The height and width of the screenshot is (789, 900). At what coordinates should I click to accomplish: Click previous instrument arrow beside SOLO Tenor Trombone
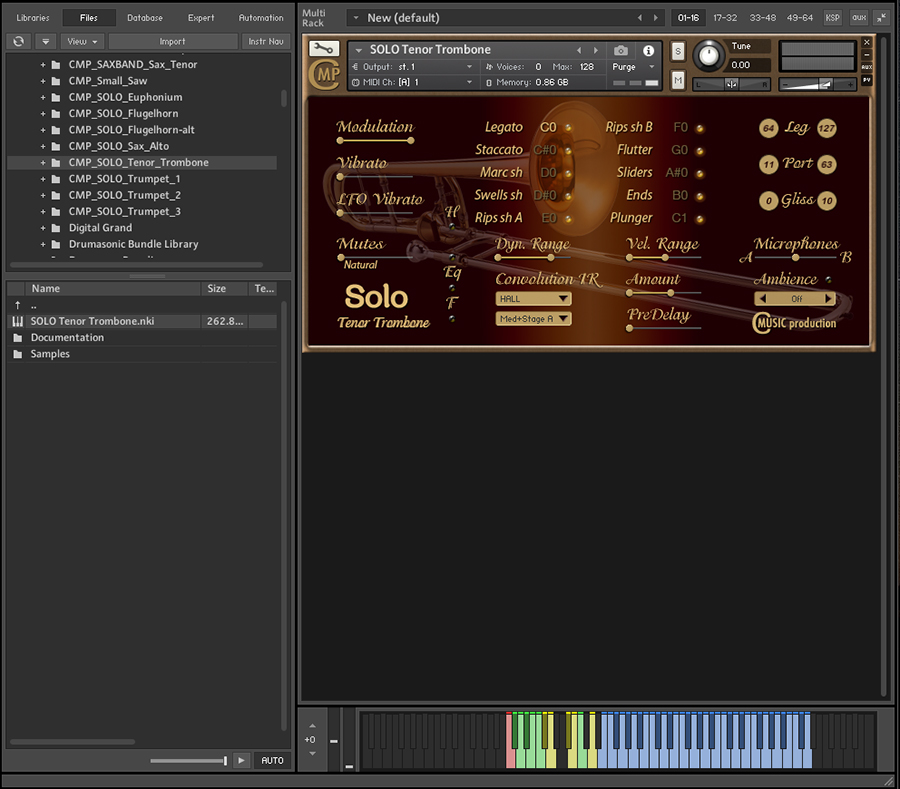pos(579,50)
